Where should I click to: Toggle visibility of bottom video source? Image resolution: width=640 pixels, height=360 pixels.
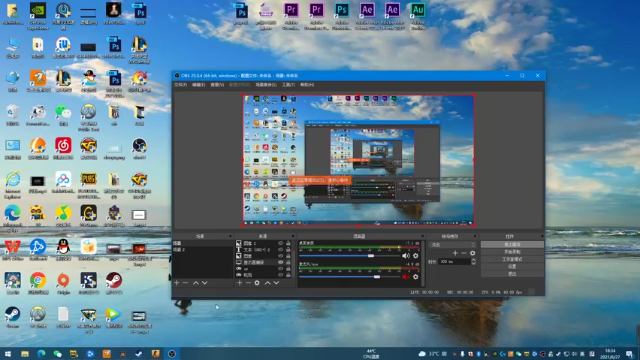pyautogui.click(x=280, y=275)
